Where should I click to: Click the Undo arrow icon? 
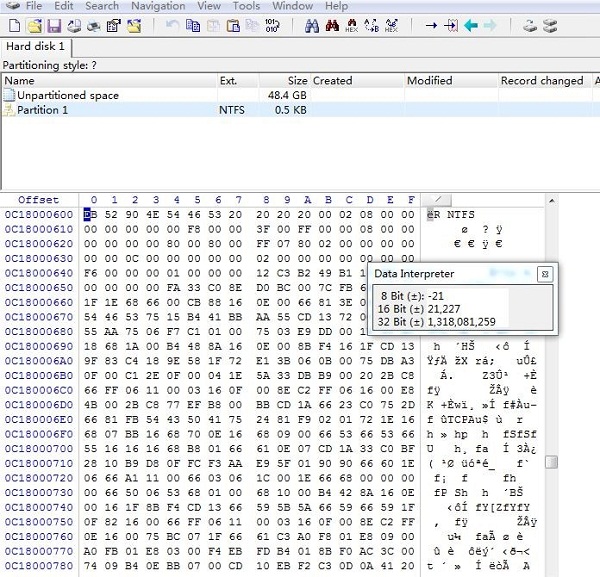point(173,26)
